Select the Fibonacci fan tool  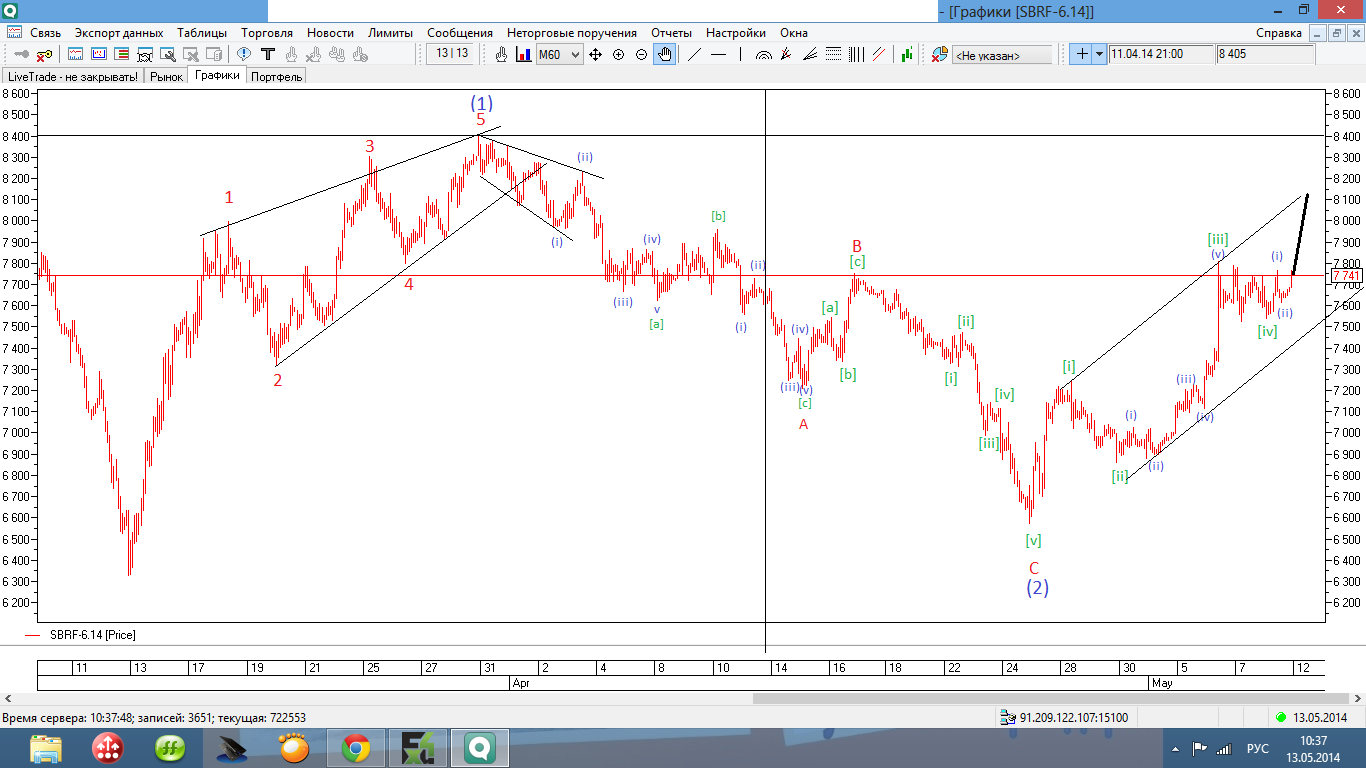(x=809, y=54)
